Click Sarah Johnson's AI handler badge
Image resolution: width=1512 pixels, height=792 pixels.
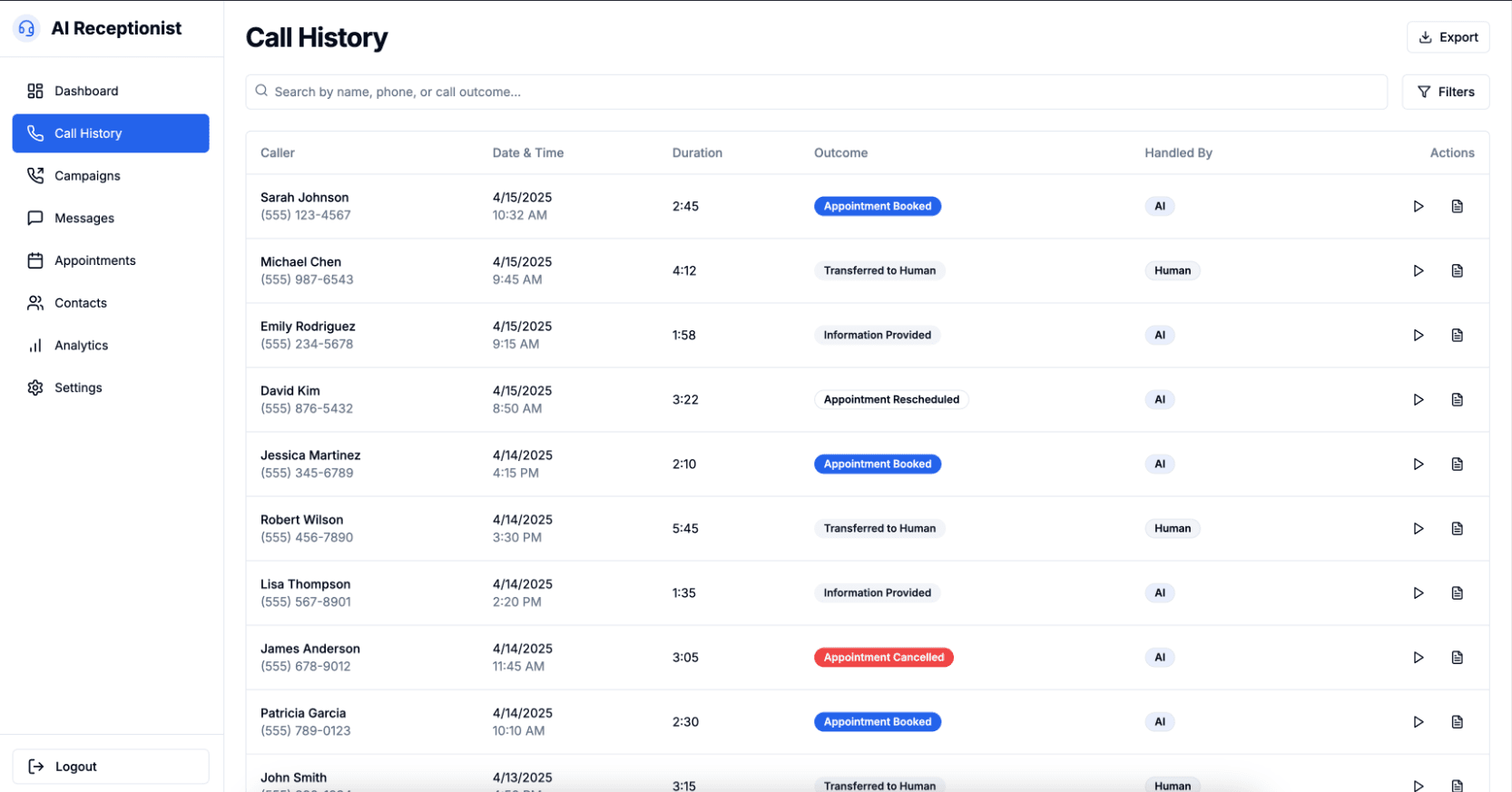(1160, 207)
